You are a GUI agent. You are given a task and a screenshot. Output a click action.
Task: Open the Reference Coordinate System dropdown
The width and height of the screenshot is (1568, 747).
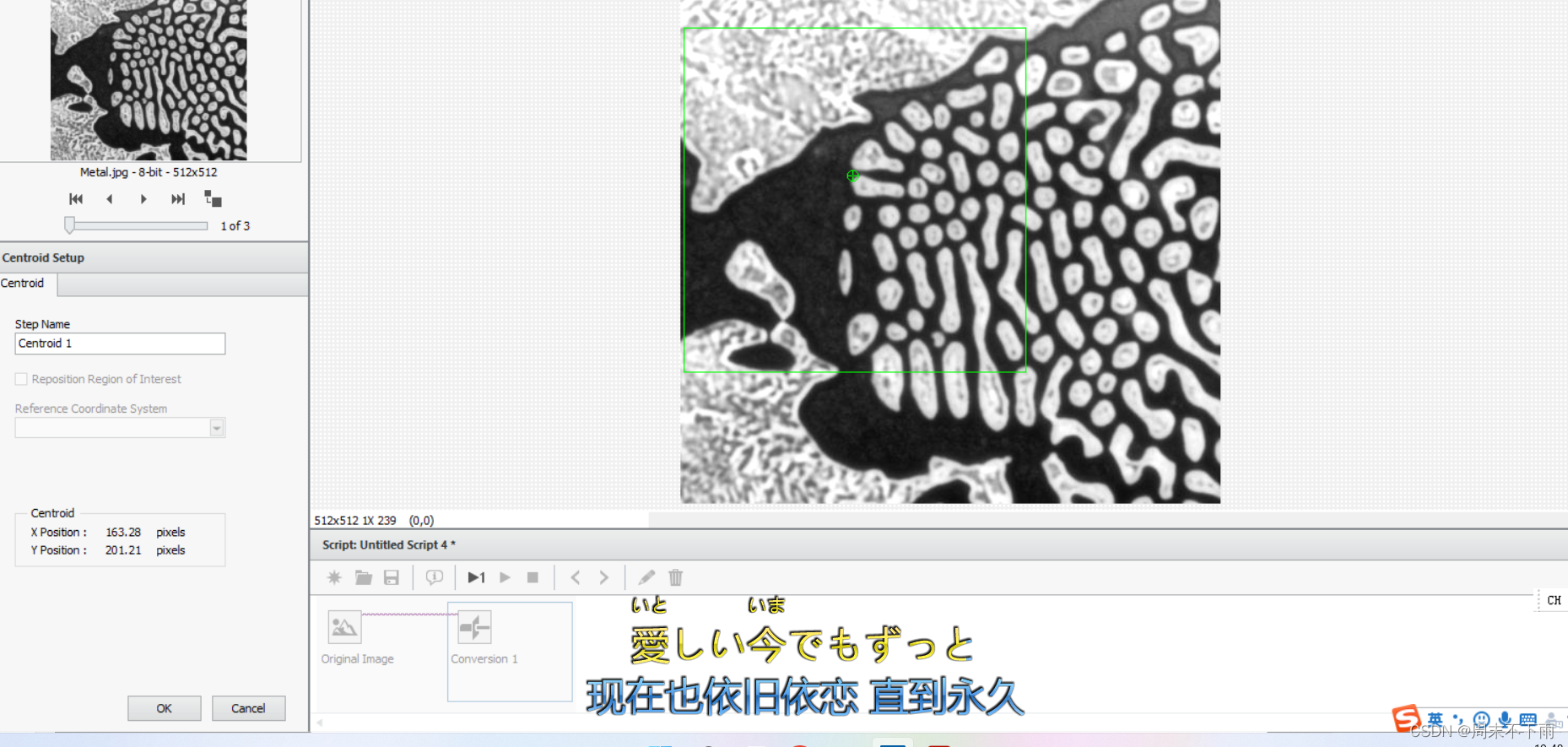pyautogui.click(x=120, y=428)
